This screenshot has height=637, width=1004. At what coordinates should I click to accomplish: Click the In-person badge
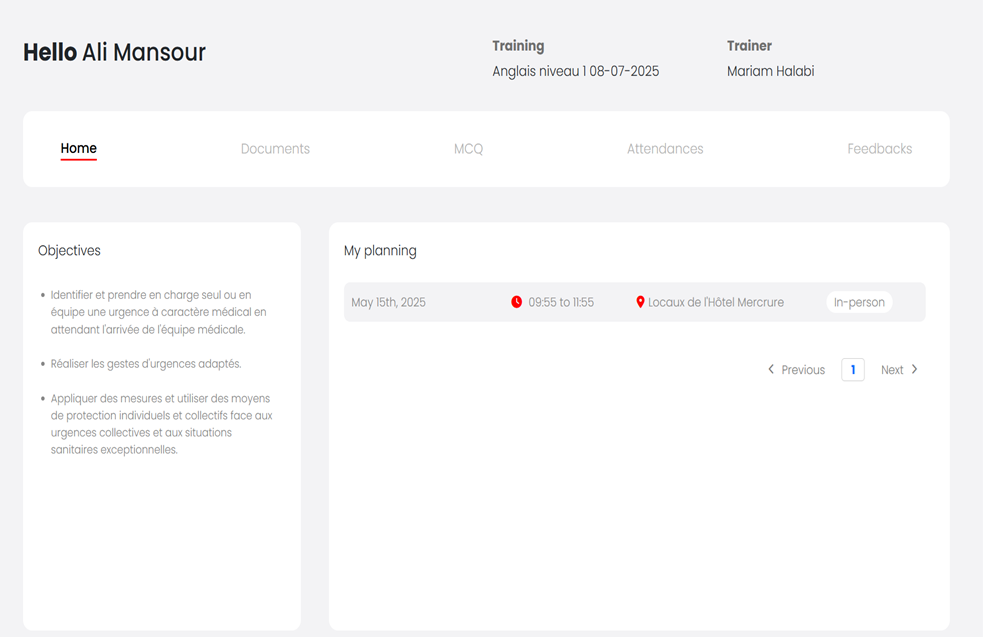(859, 302)
